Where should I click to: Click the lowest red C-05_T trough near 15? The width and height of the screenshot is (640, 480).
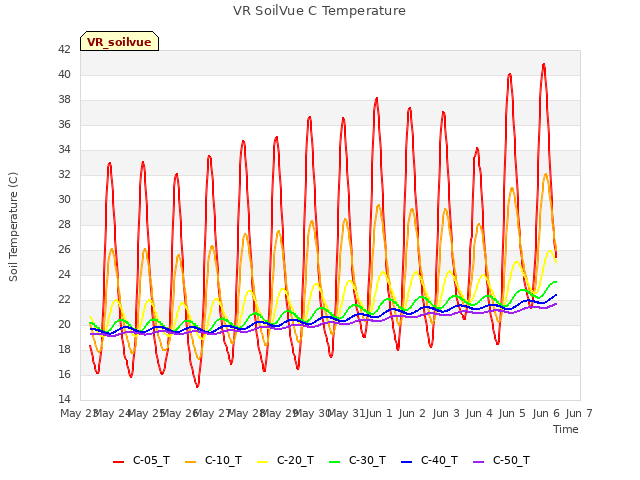198,386
